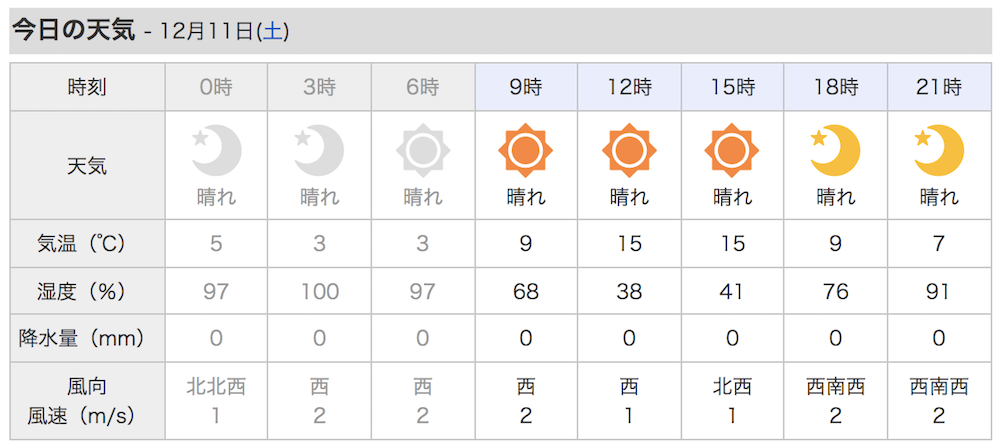Click the gray moon icon at 3時
The image size is (1000, 445).
319,150
